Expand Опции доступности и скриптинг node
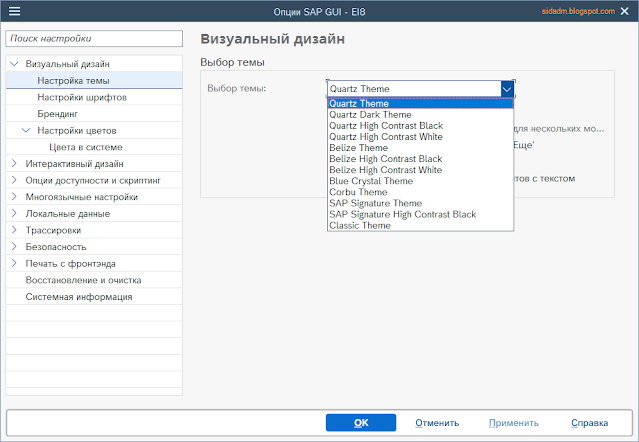The height and width of the screenshot is (442, 639). tap(14, 180)
